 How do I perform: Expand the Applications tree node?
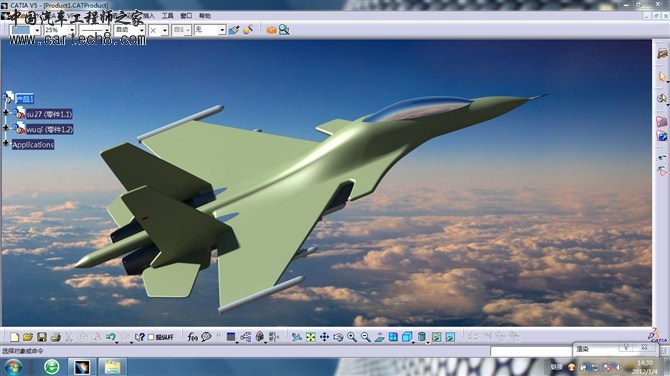click(x=6, y=143)
